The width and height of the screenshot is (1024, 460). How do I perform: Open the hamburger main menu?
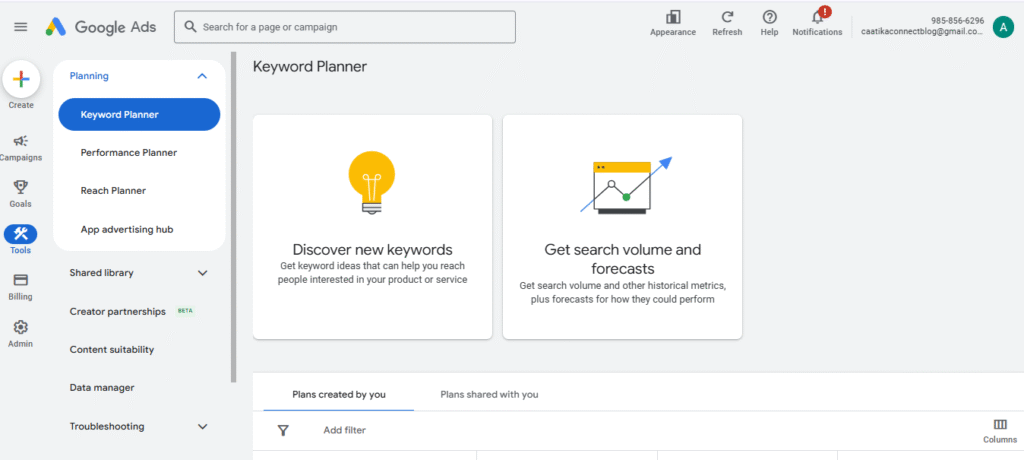coord(20,27)
